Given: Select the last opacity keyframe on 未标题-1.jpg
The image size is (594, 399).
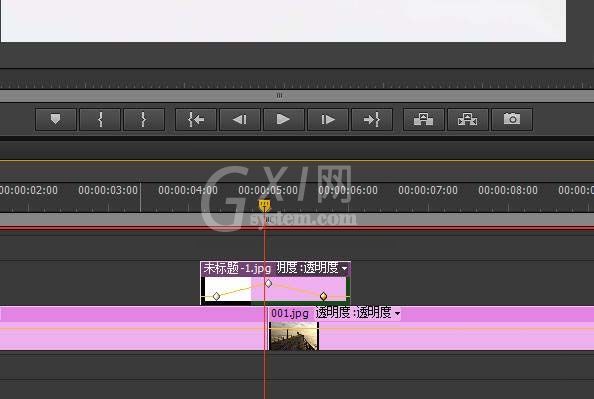Looking at the screenshot, I should click(323, 296).
